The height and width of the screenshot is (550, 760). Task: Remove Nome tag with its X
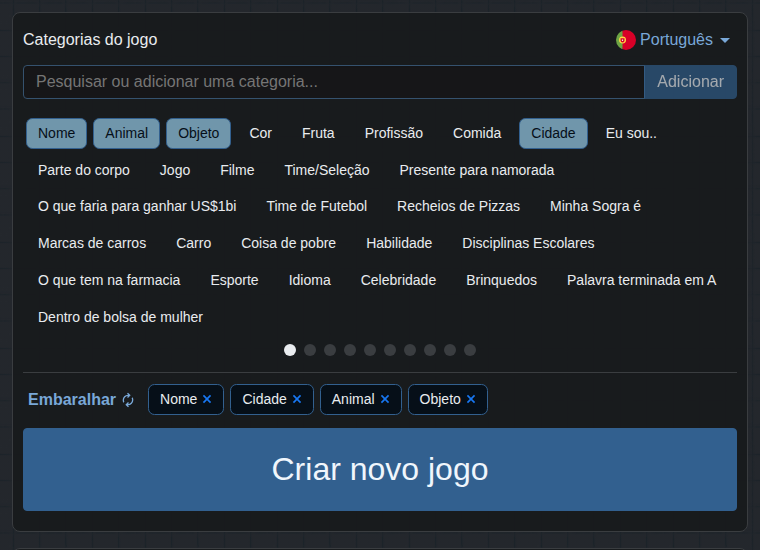(207, 399)
